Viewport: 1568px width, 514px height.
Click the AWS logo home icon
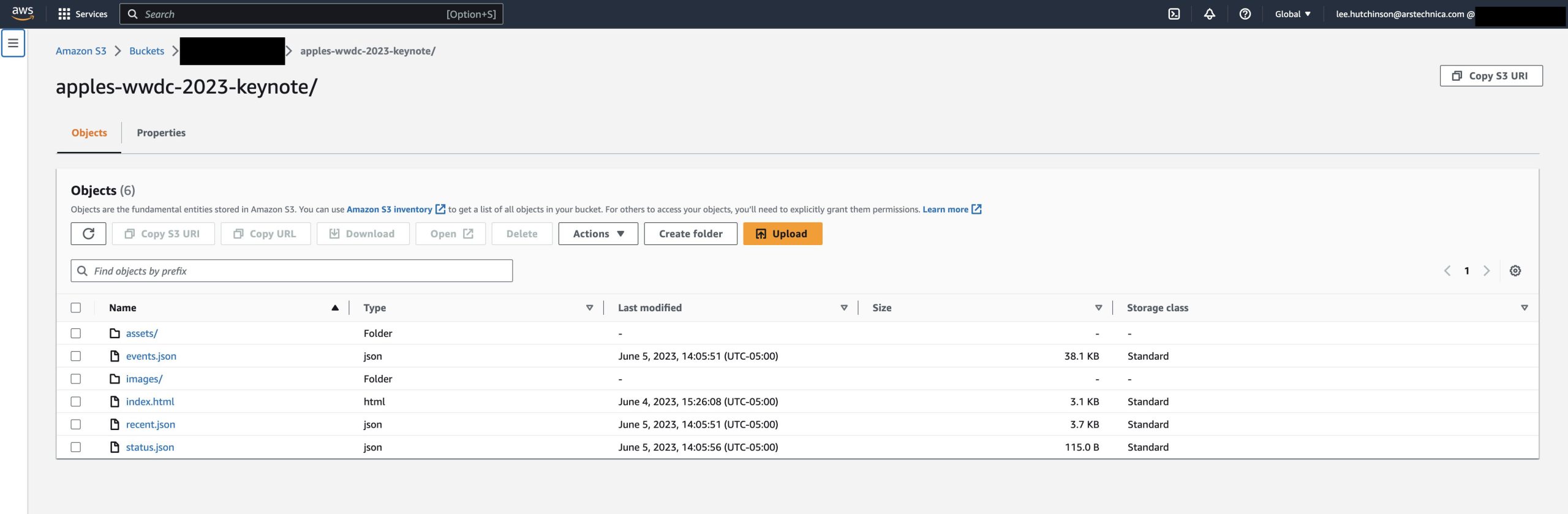[x=23, y=13]
